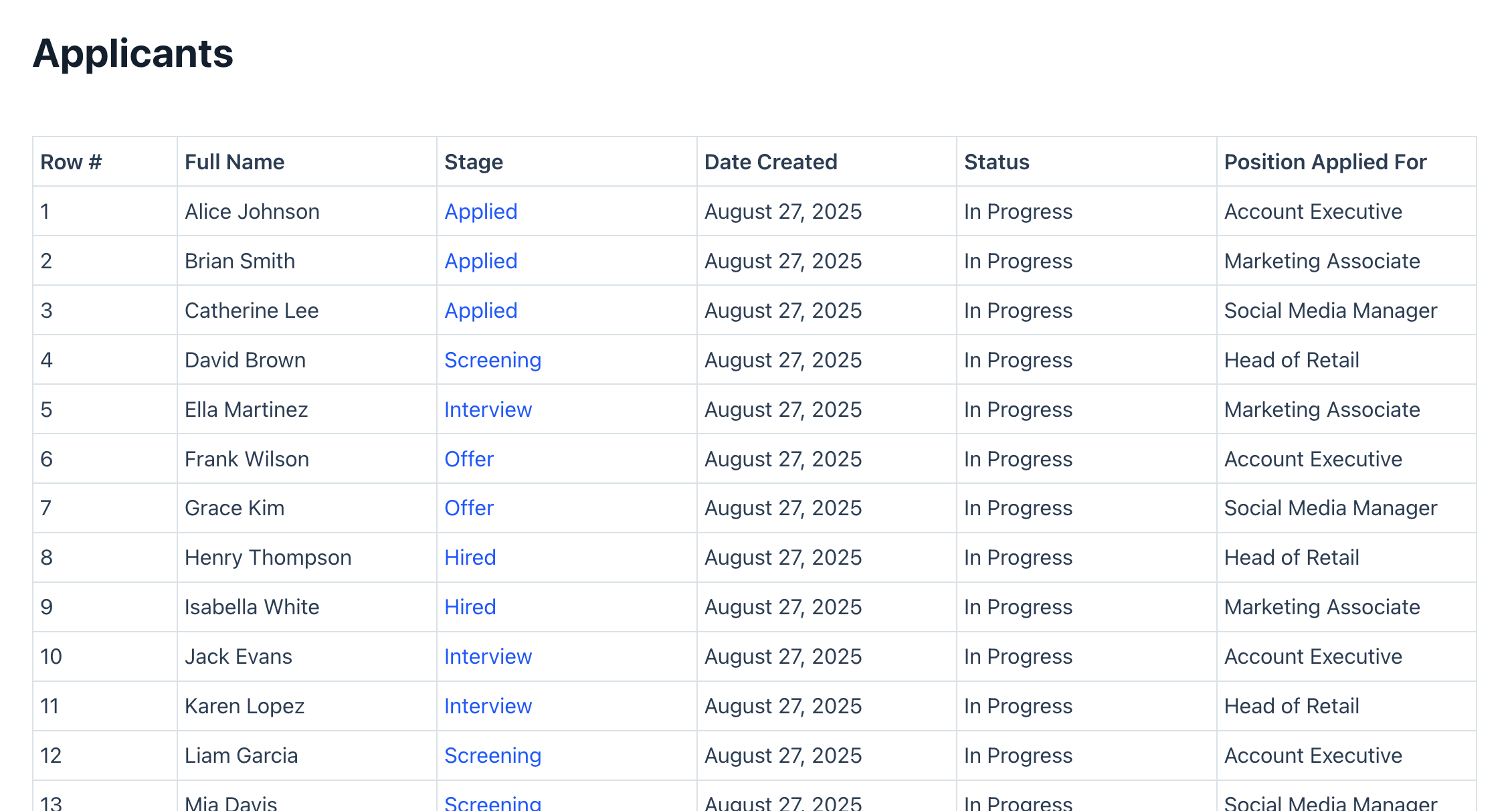Screen dimensions: 1512x811
Task: Open Jack Evans' Interview stage link
Action: pos(488,656)
